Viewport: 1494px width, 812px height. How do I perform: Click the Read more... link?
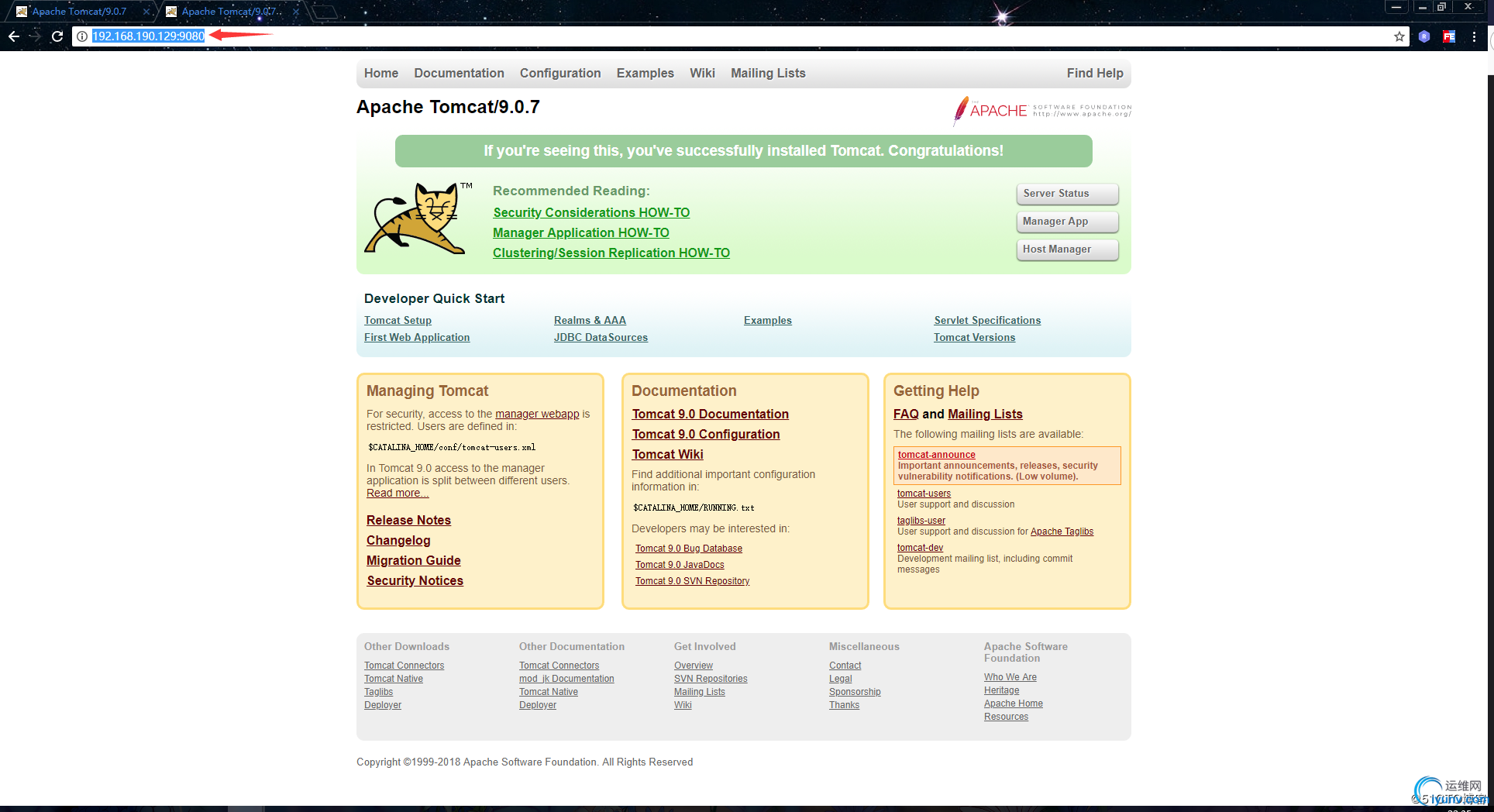tap(398, 493)
